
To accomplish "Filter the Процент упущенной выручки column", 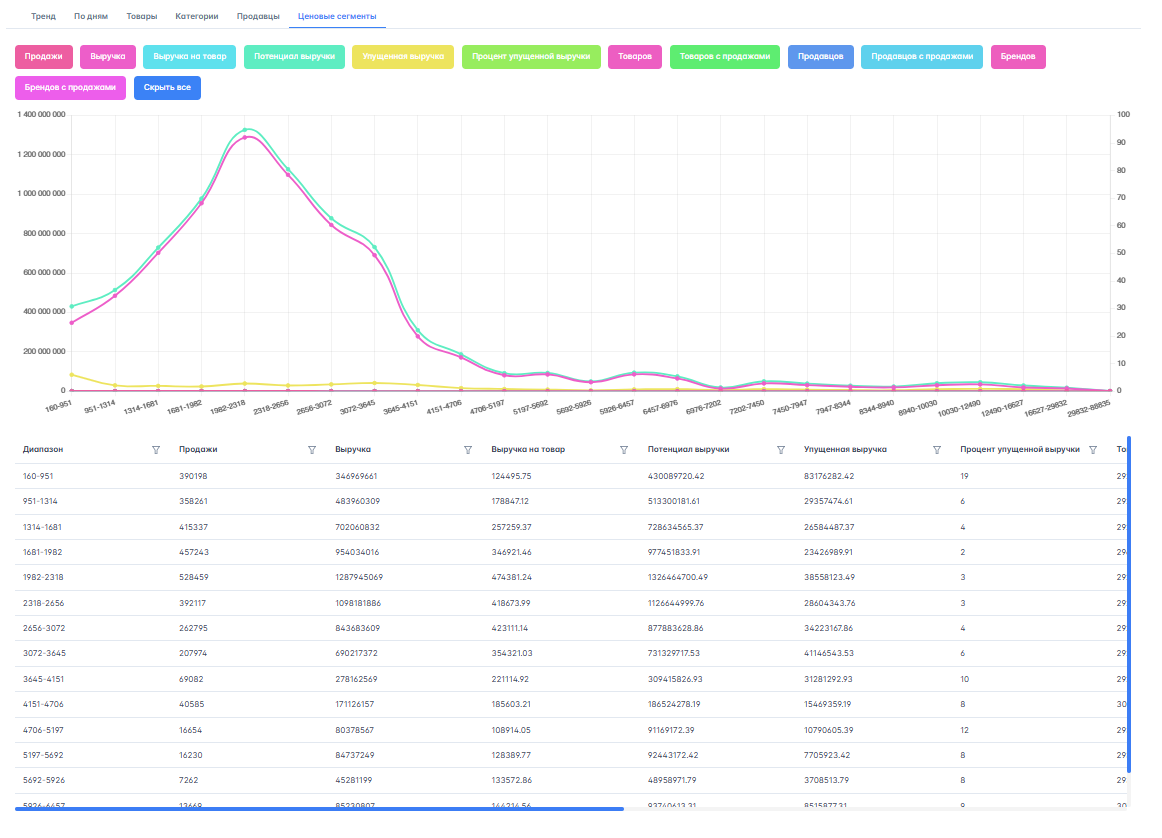I will [x=1093, y=450].
